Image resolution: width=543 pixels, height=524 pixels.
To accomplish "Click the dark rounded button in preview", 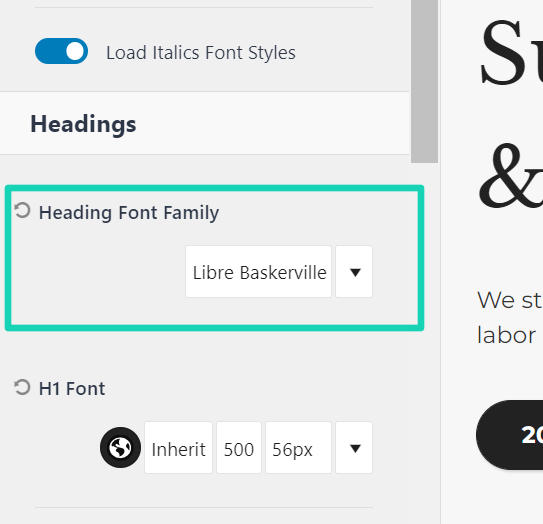I will point(509,435).
